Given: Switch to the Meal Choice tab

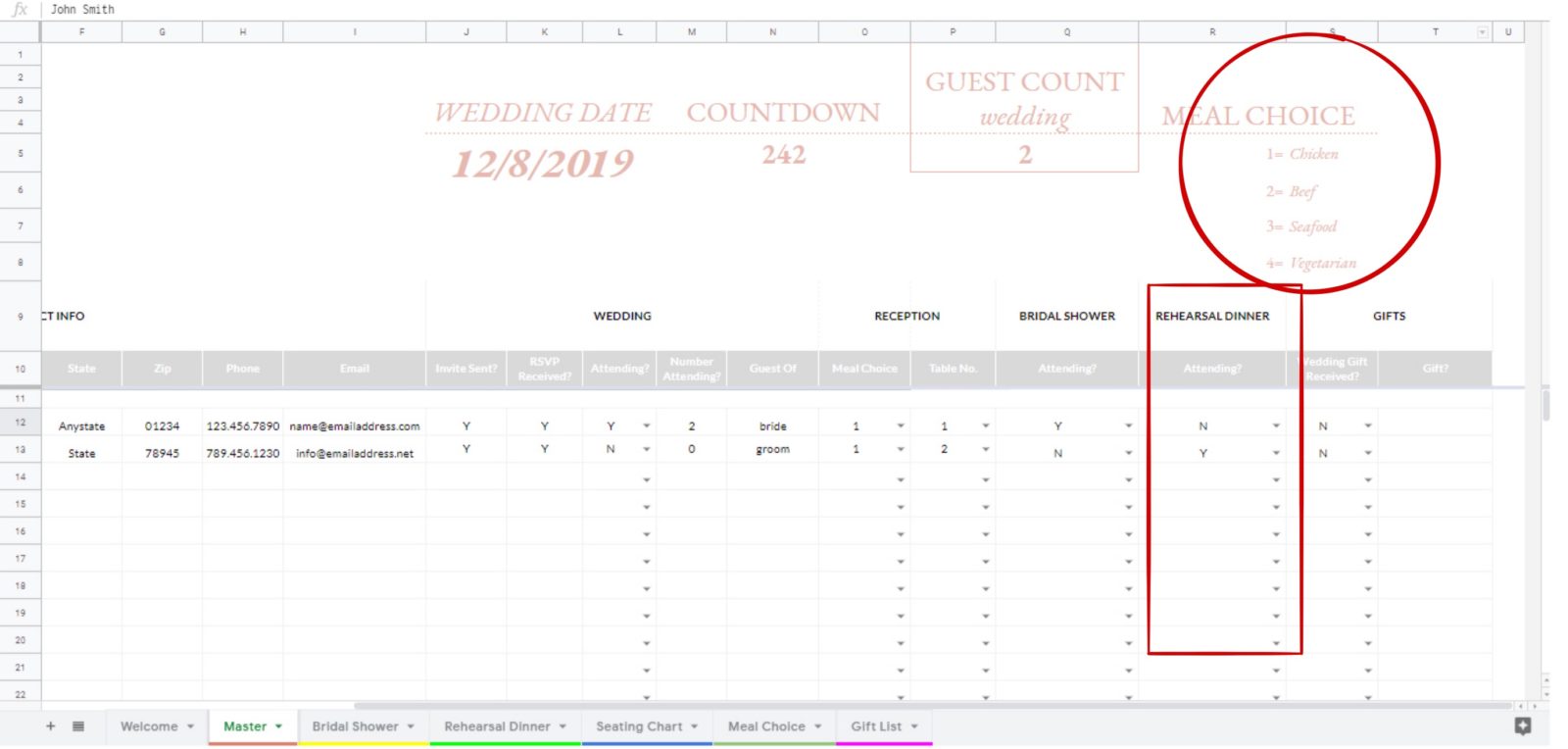Looking at the screenshot, I should [x=766, y=726].
